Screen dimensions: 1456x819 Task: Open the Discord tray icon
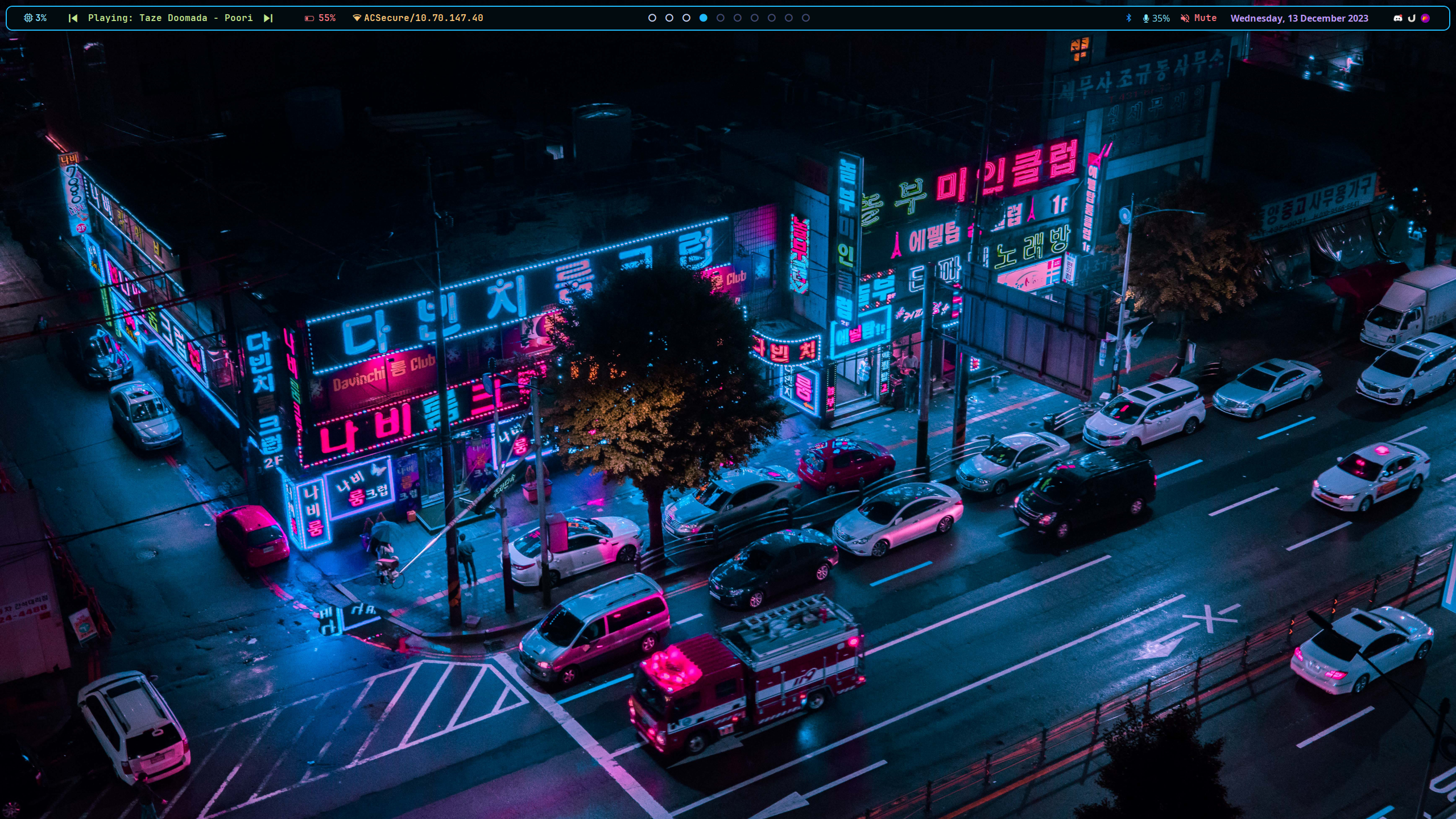coord(1397,18)
